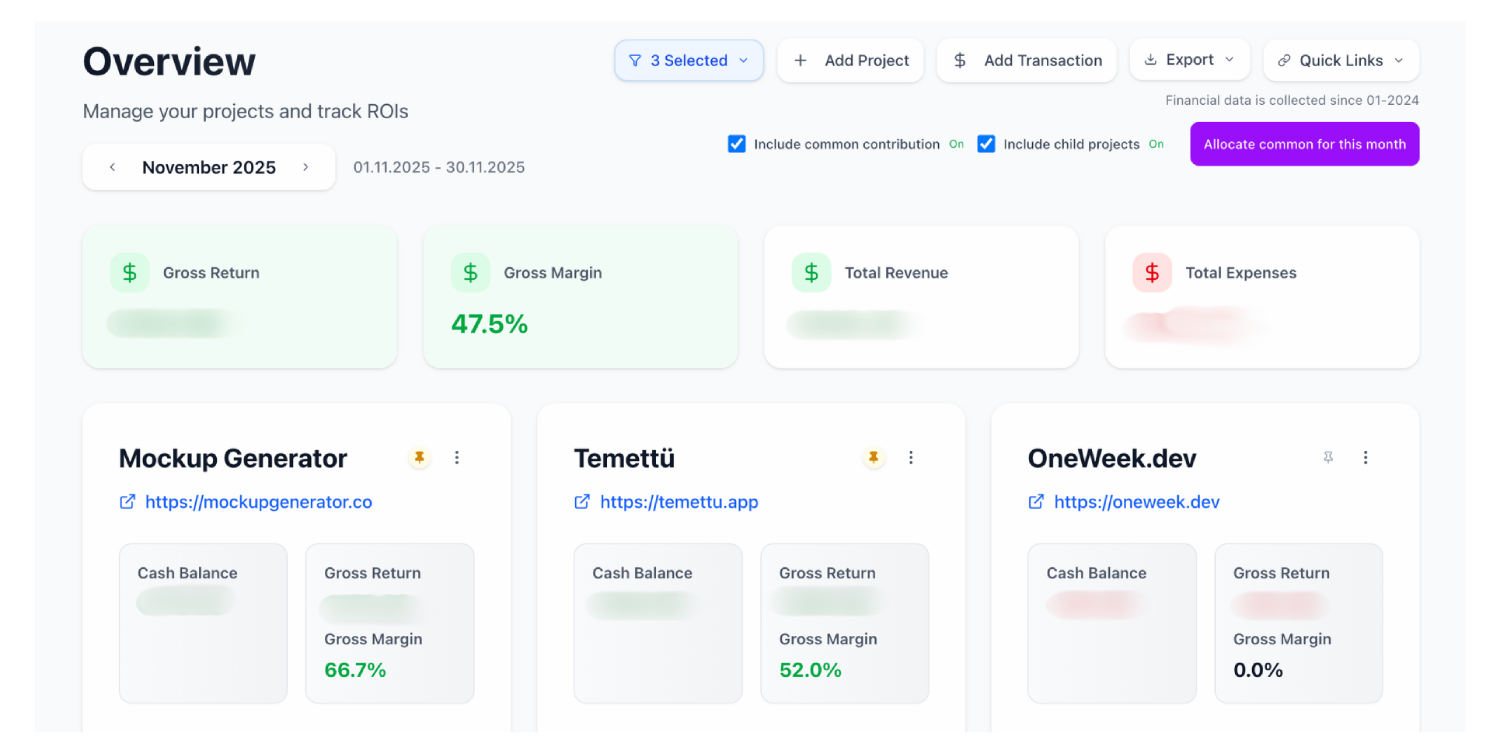Go to previous month with left arrow
Viewport: 1500px width, 754px height.
113,168
